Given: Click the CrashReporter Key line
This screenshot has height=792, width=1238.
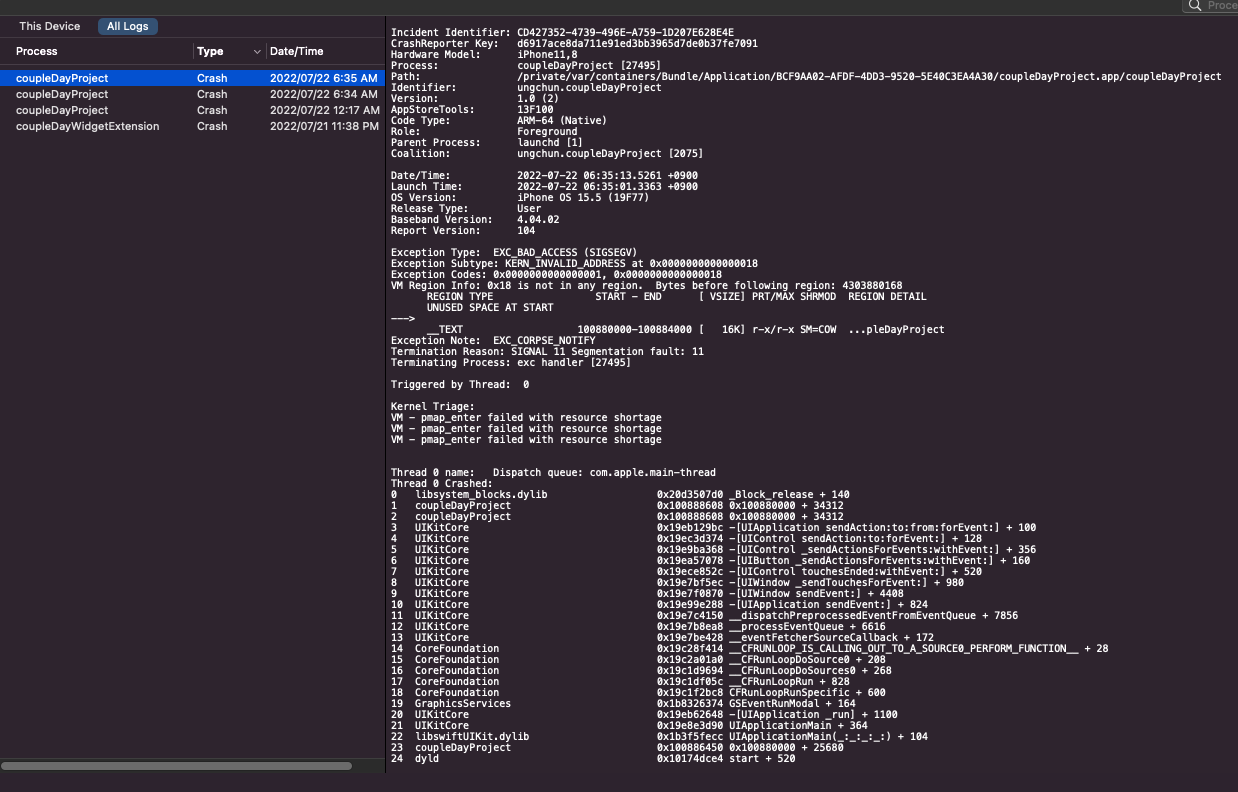Looking at the screenshot, I should [x=574, y=44].
